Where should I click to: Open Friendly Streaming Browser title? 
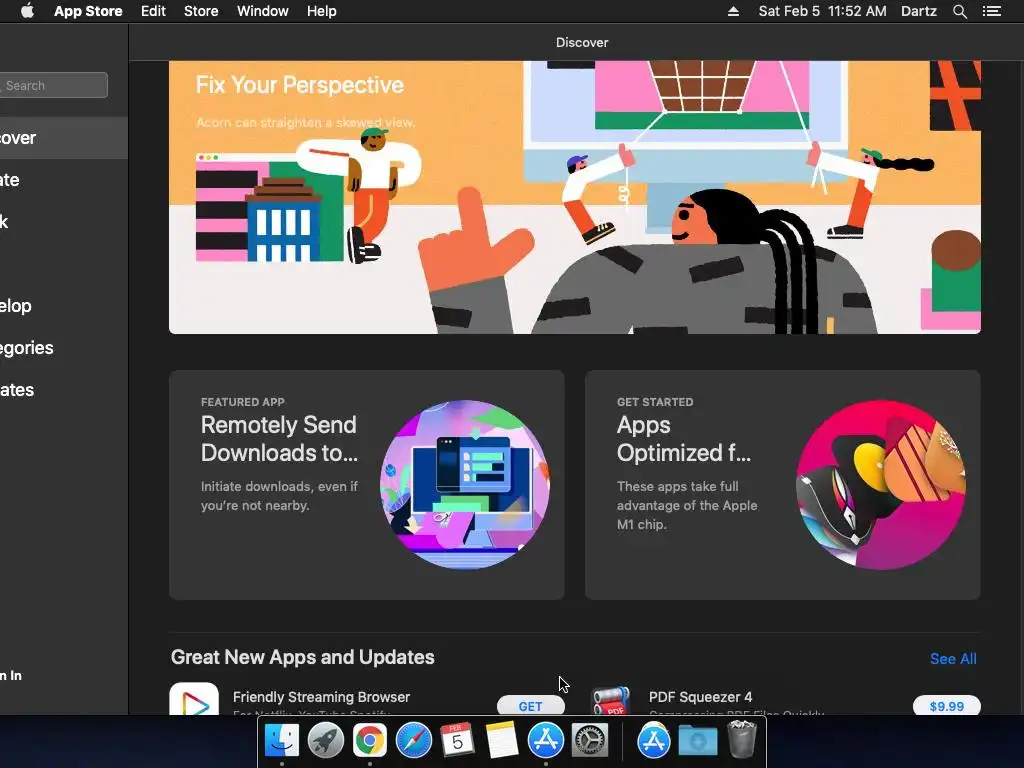[321, 697]
